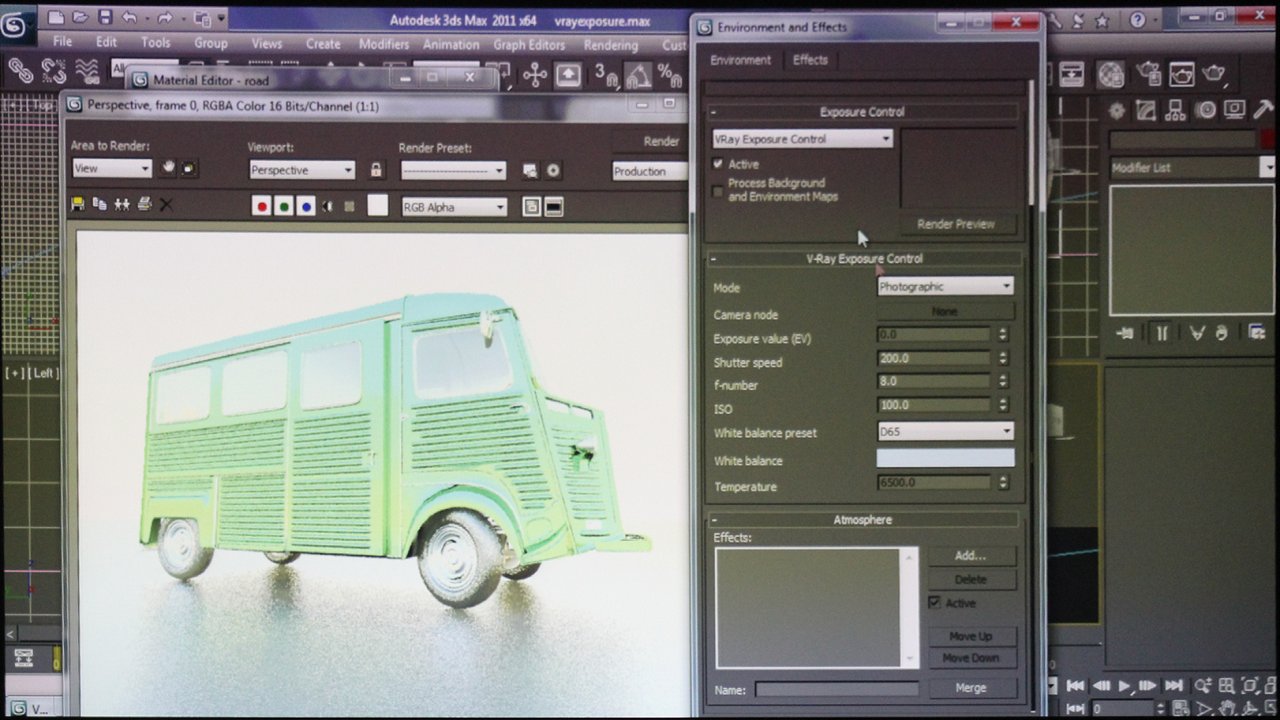Enable Process Background and Environment Maps checkbox
Image resolution: width=1280 pixels, height=720 pixels.
coord(718,190)
